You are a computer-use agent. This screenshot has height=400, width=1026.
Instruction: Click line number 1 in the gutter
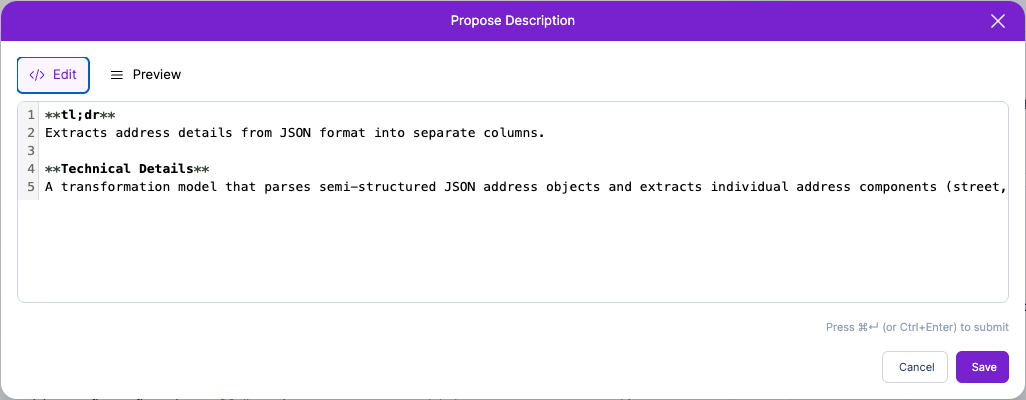click(x=31, y=115)
